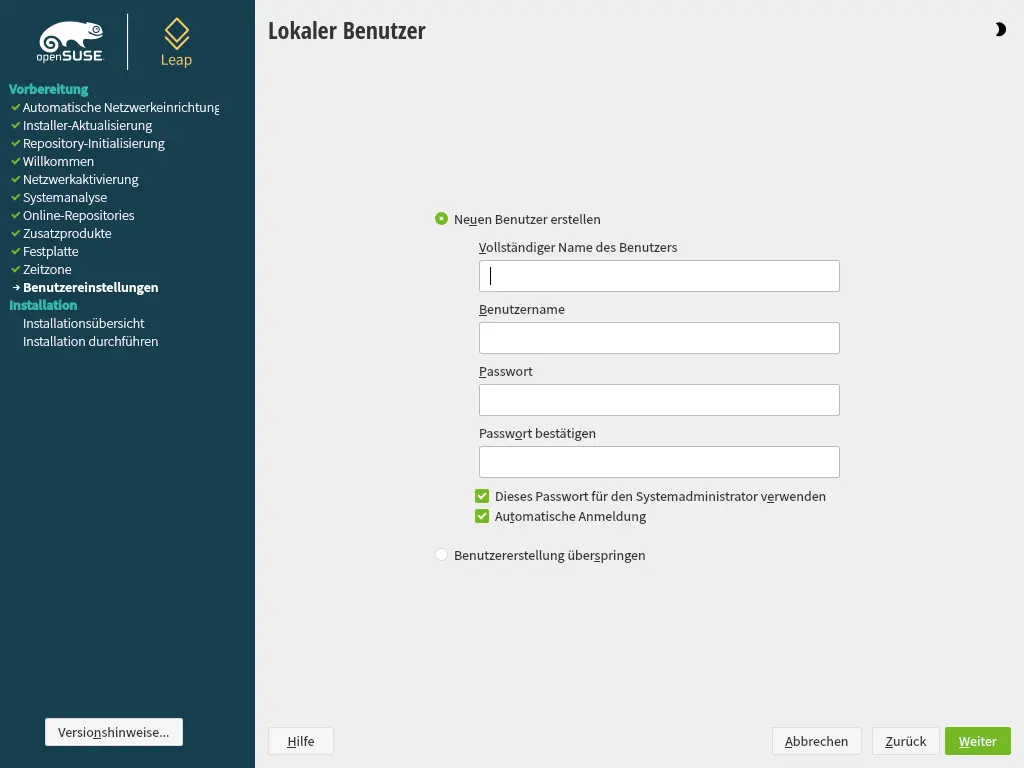This screenshot has height=768, width=1024.
Task: Uncheck 'Dieses Passwort für den Systemadministrator verwenden'
Action: tap(483, 496)
